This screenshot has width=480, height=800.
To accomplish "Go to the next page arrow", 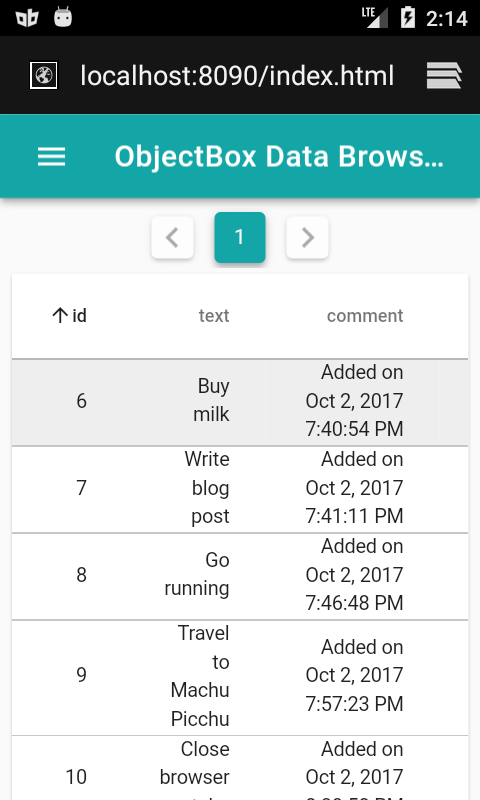I will click(x=307, y=237).
